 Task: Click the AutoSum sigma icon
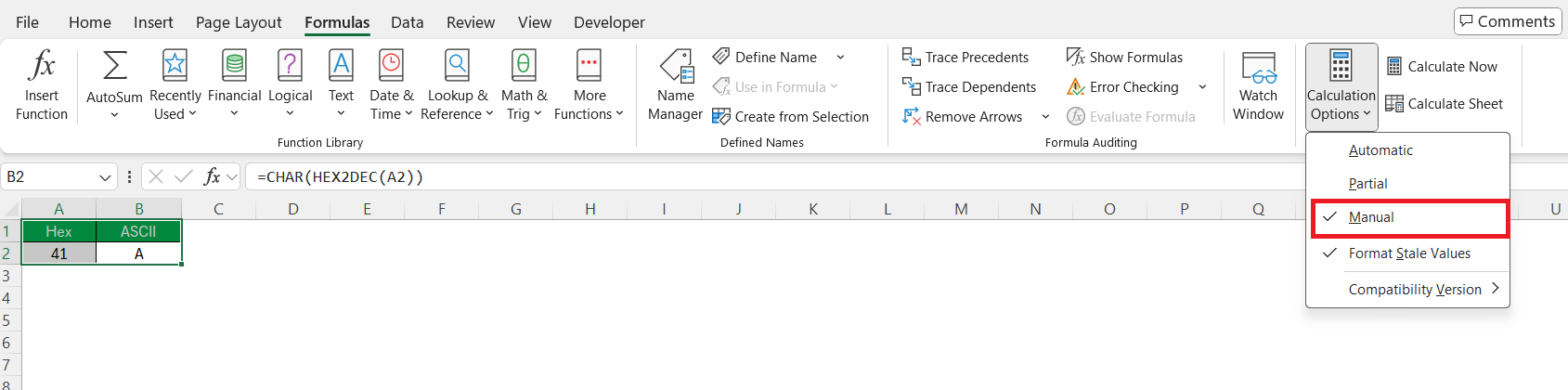[114, 65]
